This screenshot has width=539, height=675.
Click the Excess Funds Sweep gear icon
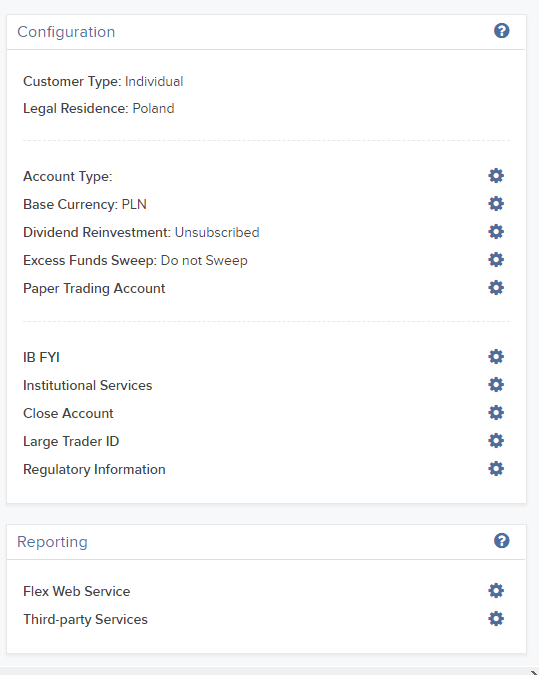496,260
